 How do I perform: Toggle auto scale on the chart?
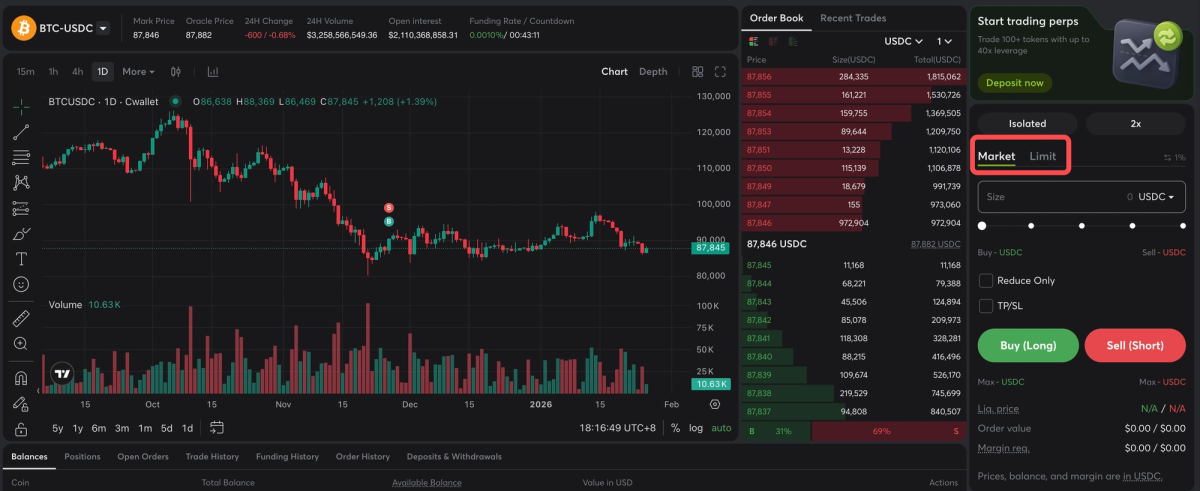point(721,428)
